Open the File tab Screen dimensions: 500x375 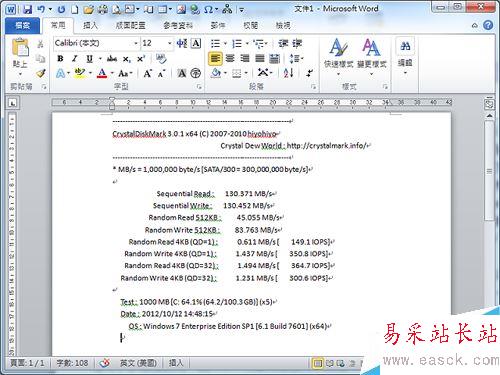pyautogui.click(x=22, y=25)
